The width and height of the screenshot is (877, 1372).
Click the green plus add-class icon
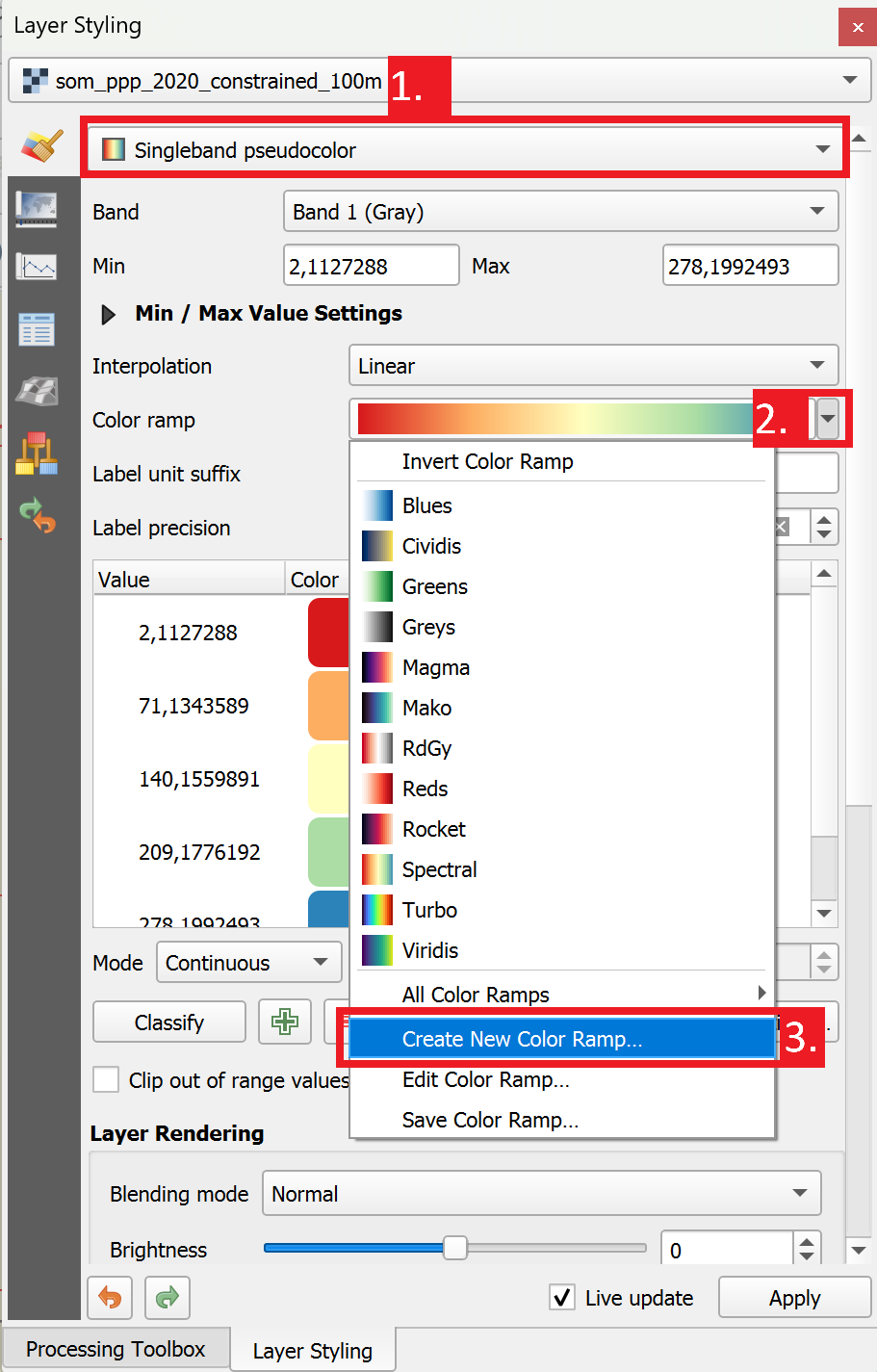coord(284,1022)
